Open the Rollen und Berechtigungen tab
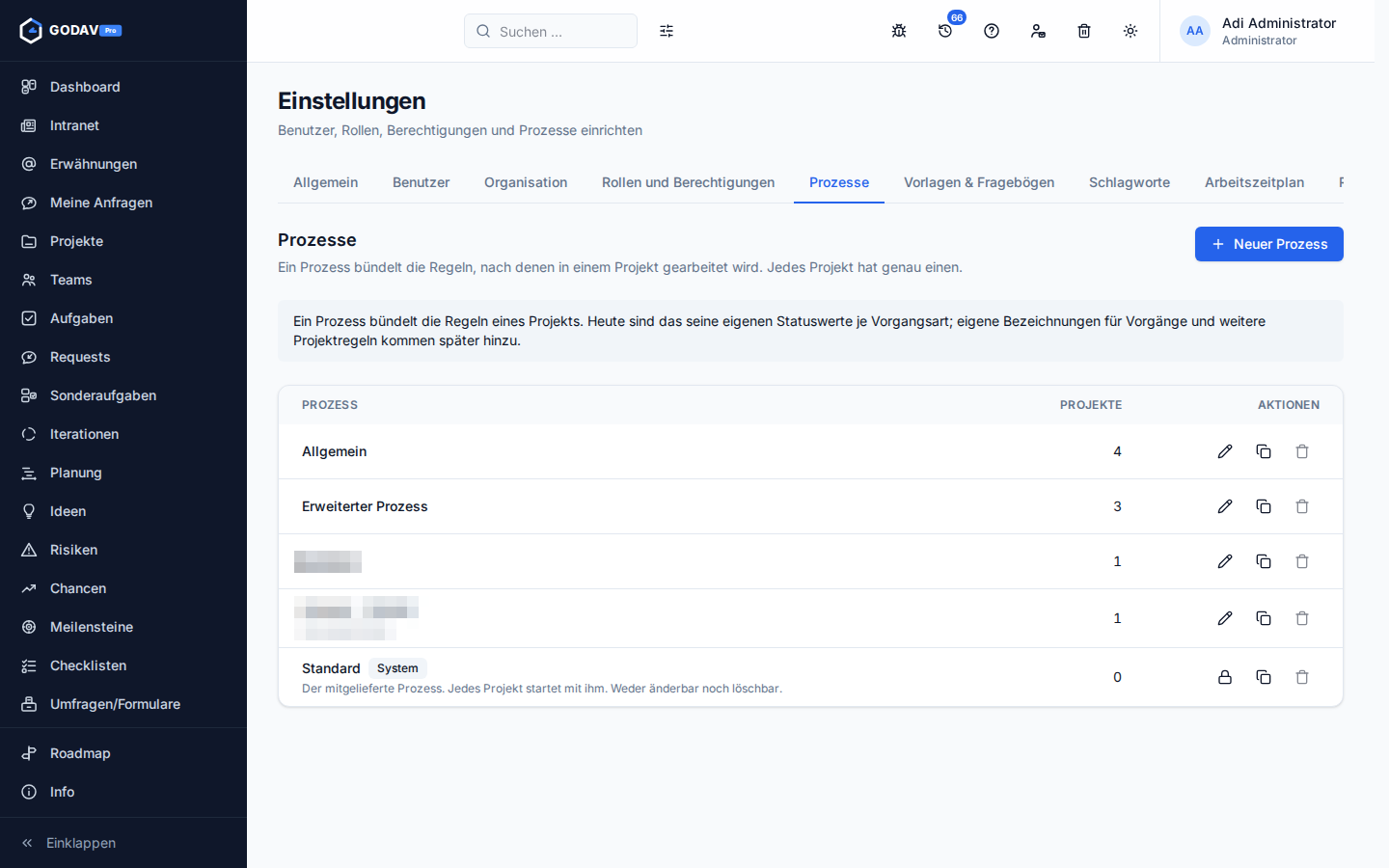The height and width of the screenshot is (868, 1389). point(688,182)
